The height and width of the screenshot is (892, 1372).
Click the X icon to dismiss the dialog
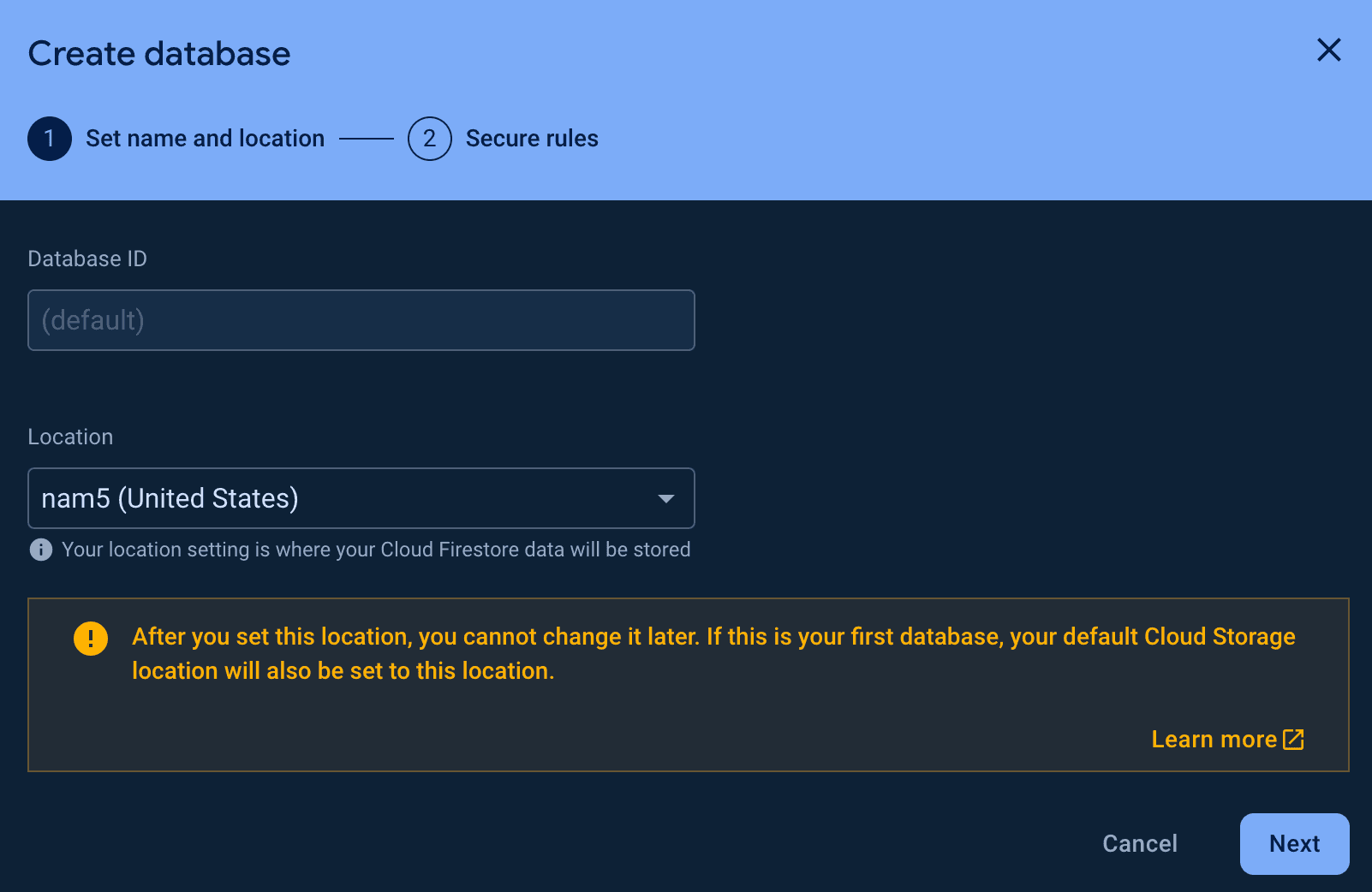tap(1328, 51)
